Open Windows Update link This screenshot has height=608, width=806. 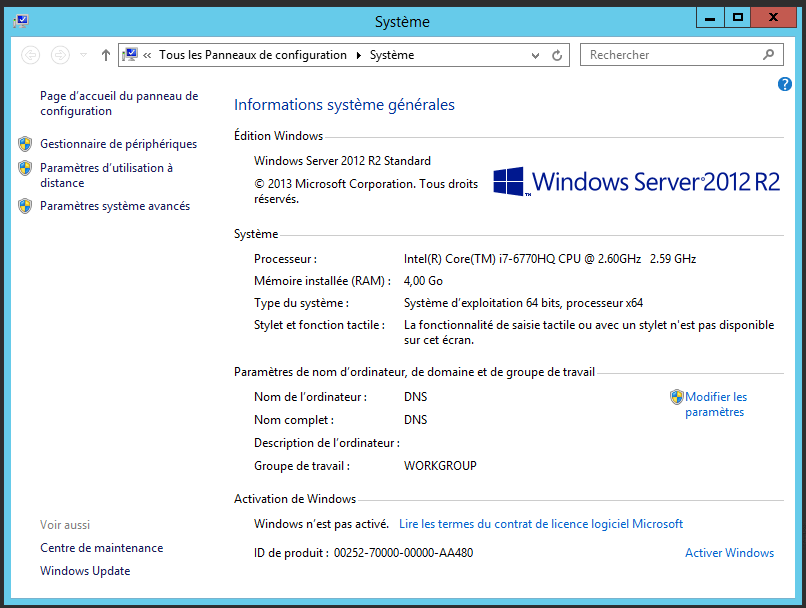[85, 571]
